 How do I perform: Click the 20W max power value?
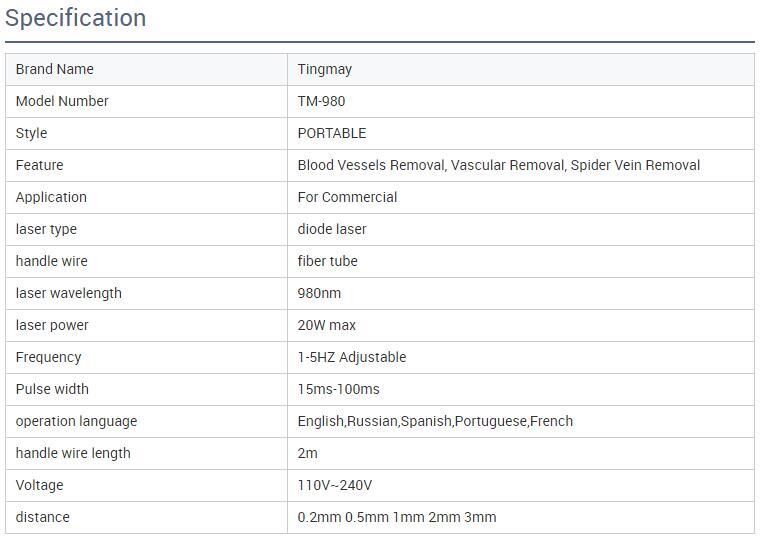pos(327,325)
